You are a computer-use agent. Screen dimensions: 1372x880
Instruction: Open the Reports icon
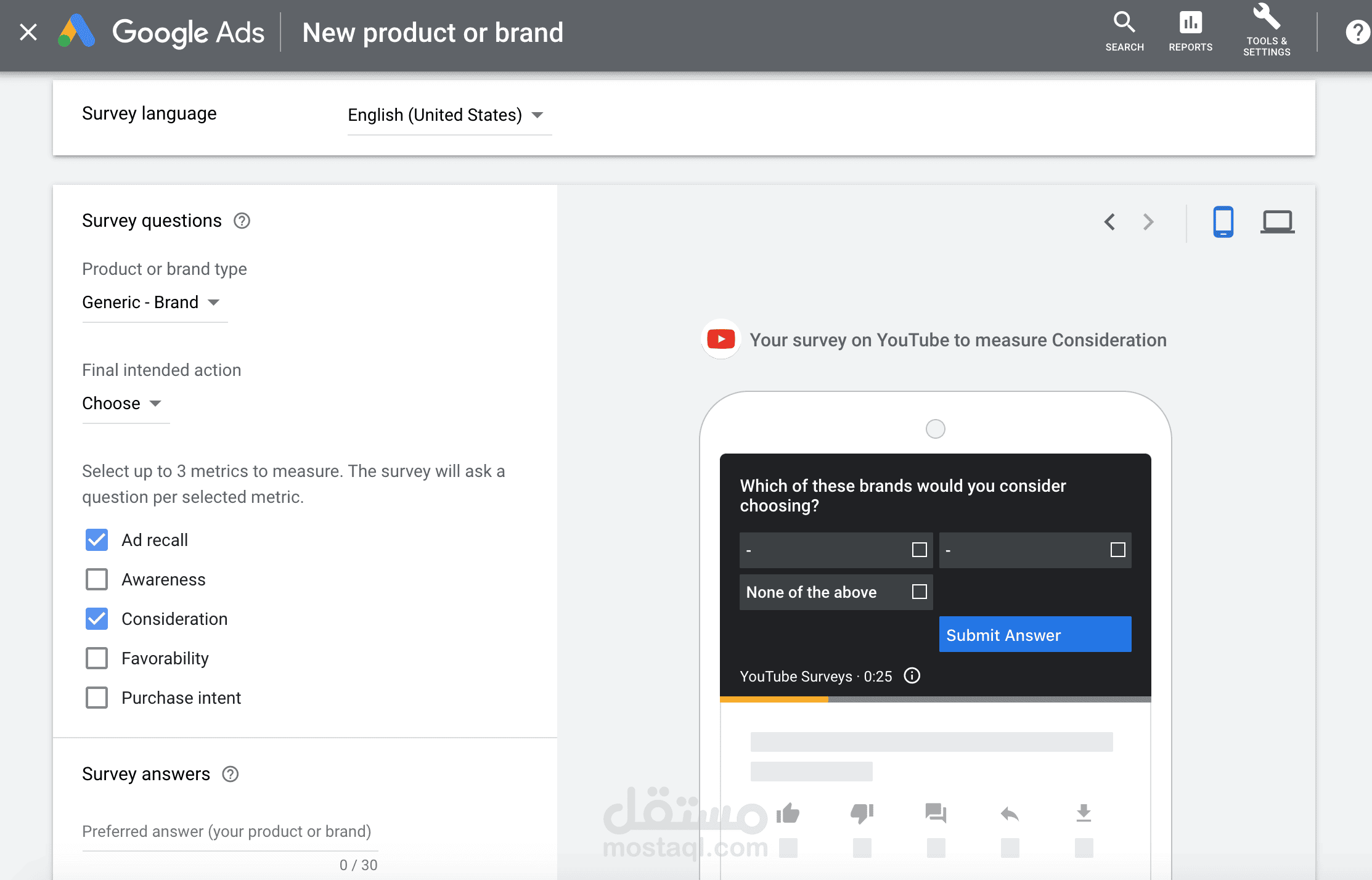click(x=1190, y=32)
